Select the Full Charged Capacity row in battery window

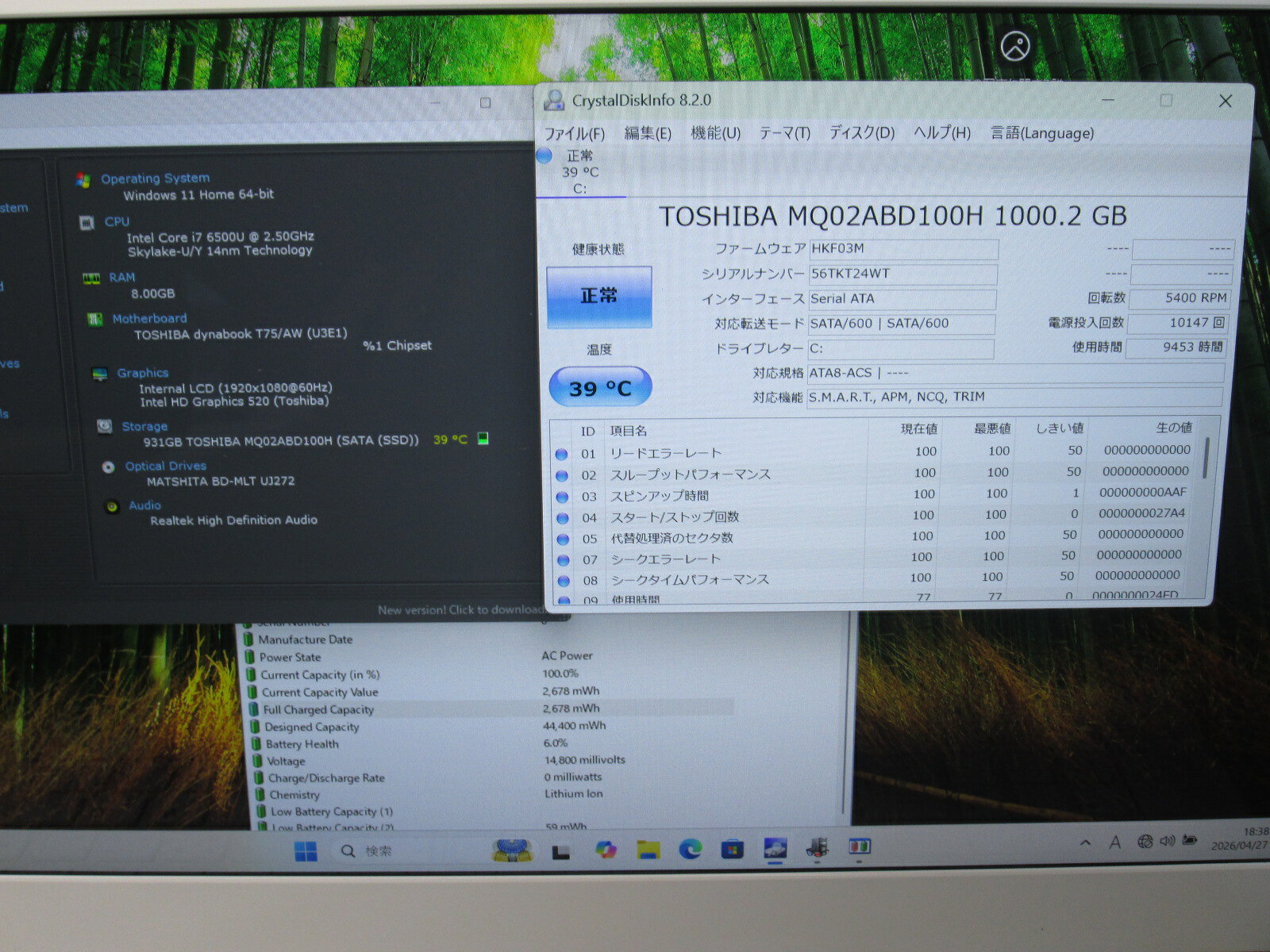[492, 709]
